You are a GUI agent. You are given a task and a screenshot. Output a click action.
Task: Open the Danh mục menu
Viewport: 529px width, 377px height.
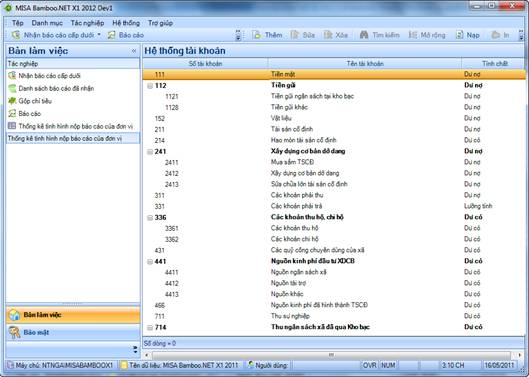(x=47, y=23)
